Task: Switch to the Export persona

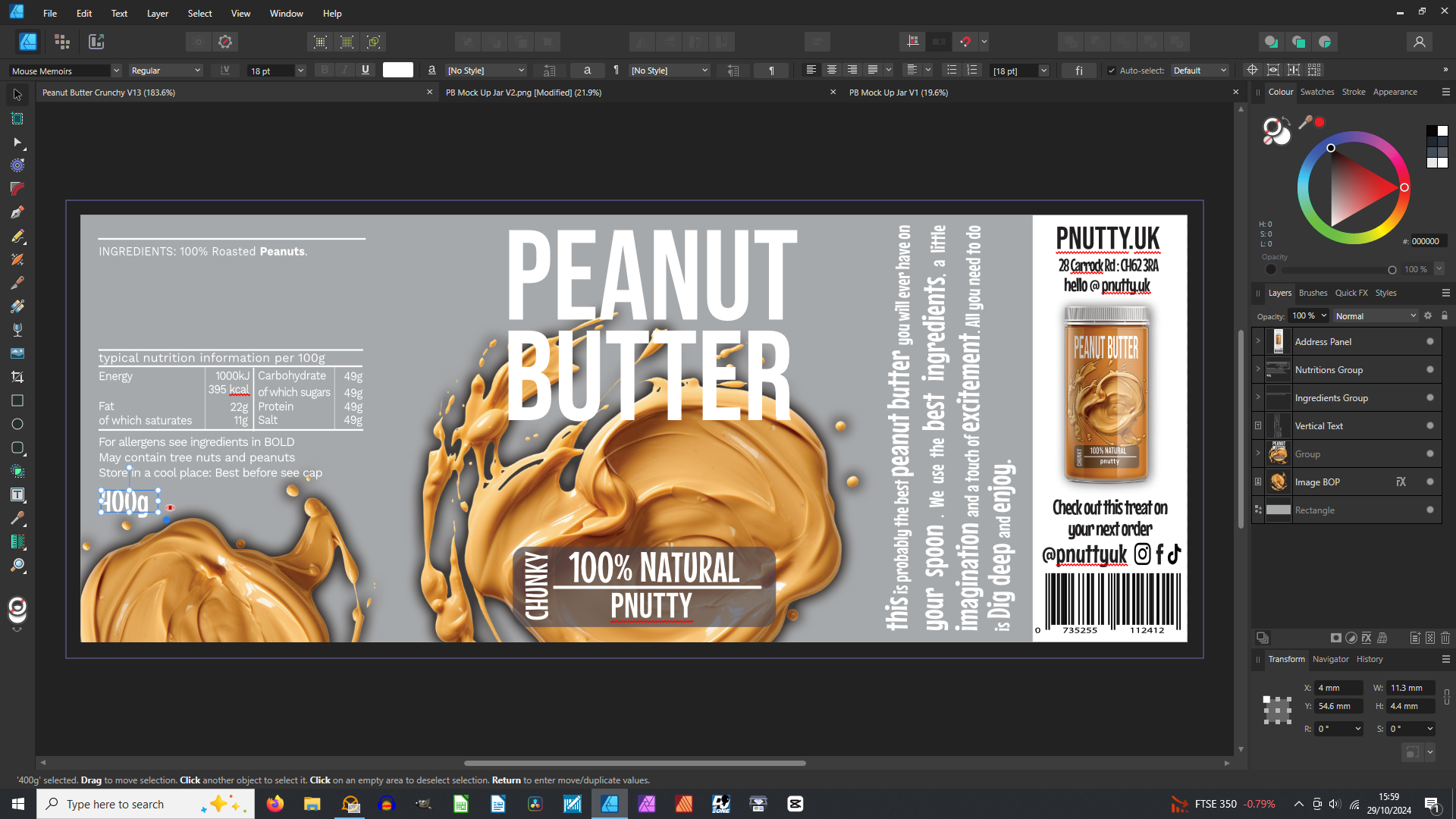Action: coord(96,42)
